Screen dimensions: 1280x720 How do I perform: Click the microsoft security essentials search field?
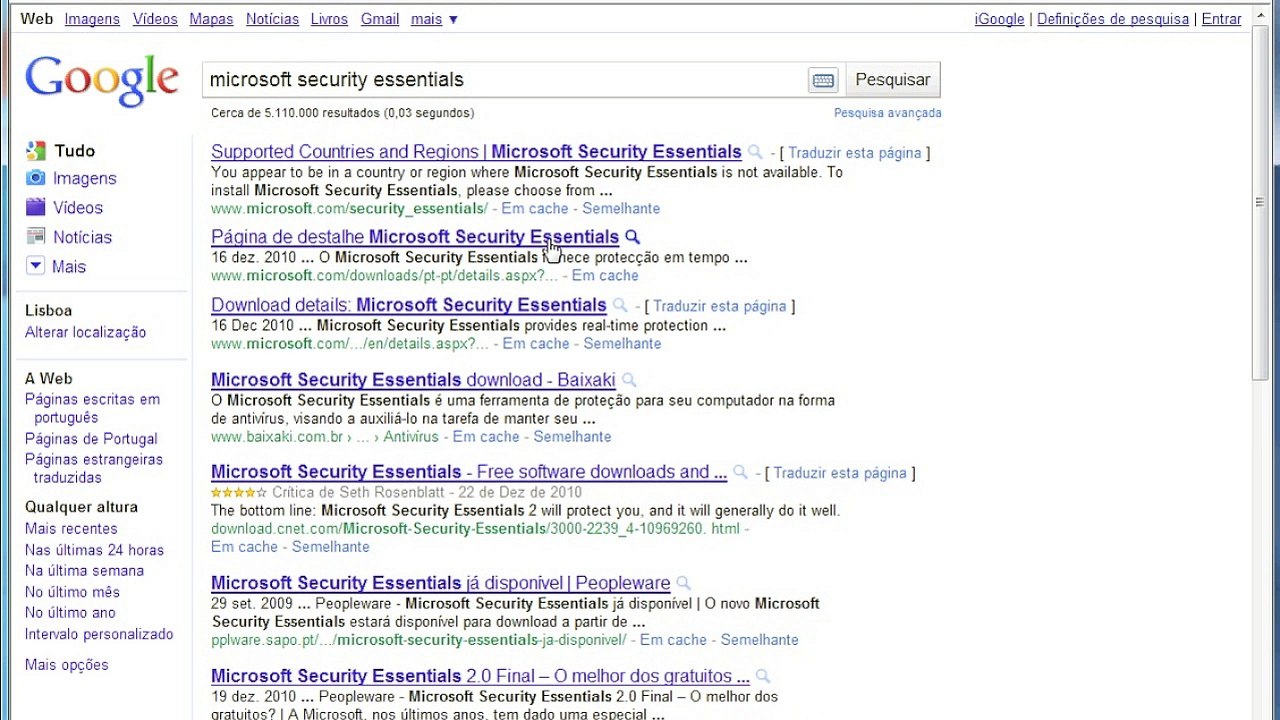[x=505, y=80]
